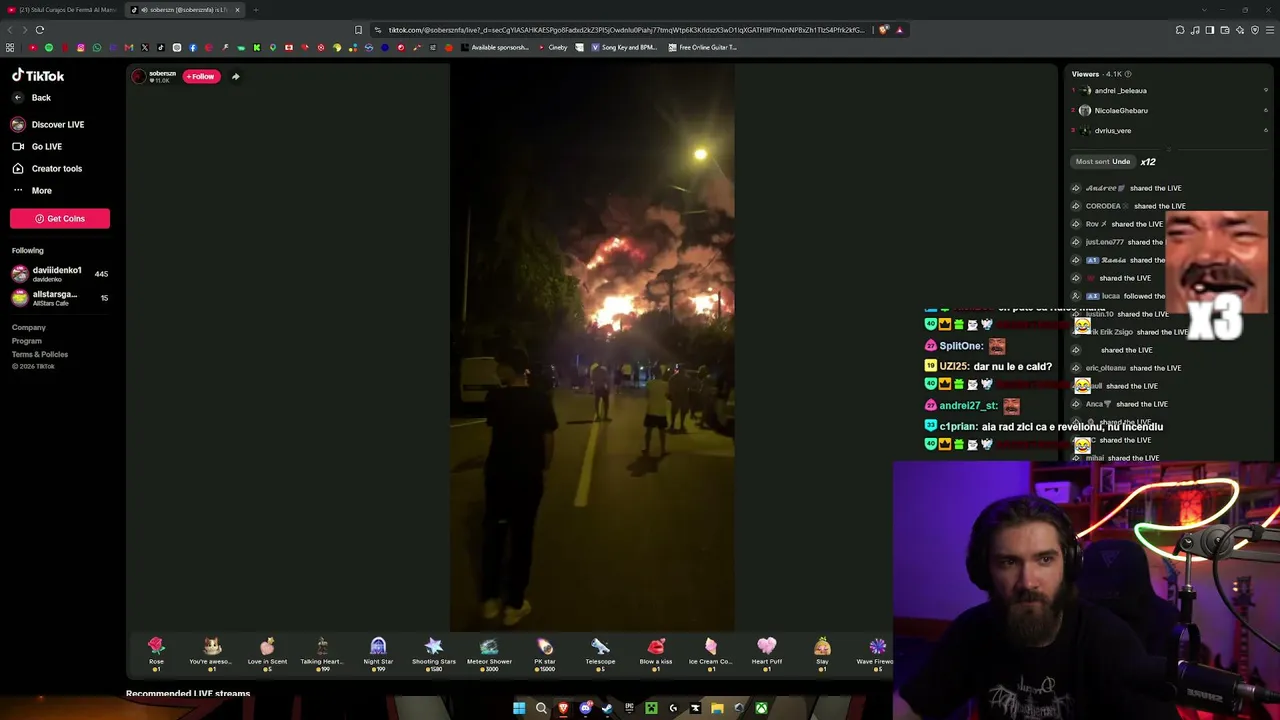
Task: Open the Xbox app from the taskbar
Action: coord(761,709)
